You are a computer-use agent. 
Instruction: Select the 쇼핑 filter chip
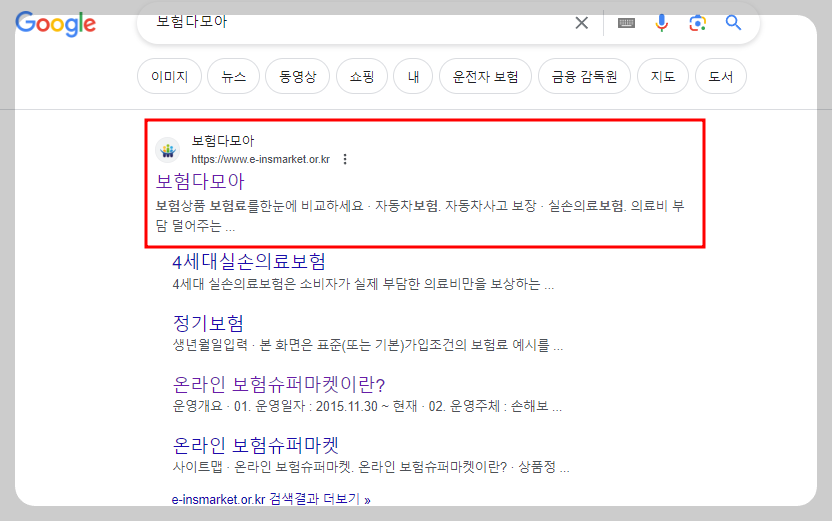pyautogui.click(x=362, y=76)
